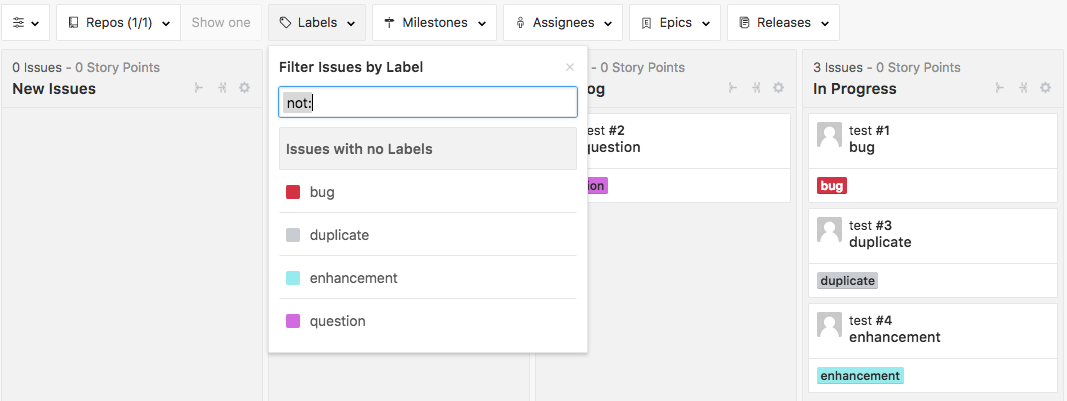The image size is (1067, 401).
Task: Expand the Repos (1/1) dropdown
Action: [x=119, y=22]
